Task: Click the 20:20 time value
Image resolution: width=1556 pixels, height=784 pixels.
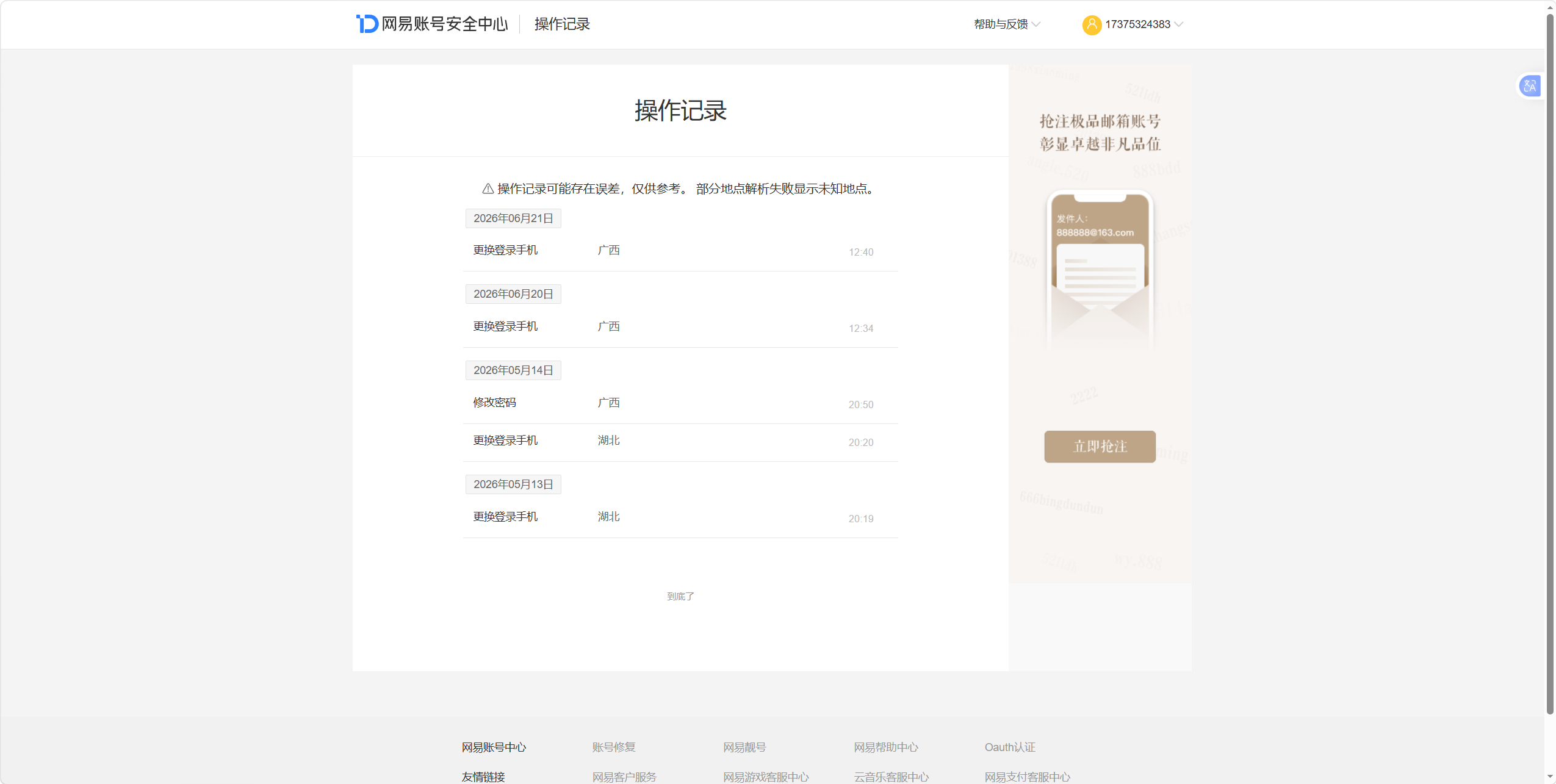Action: (x=861, y=442)
